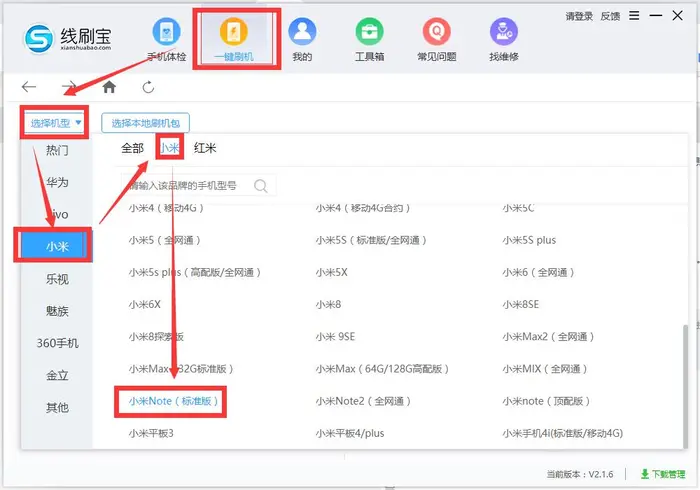The width and height of the screenshot is (700, 490).
Task: Click 反馈 feedback link
Action: 610,17
